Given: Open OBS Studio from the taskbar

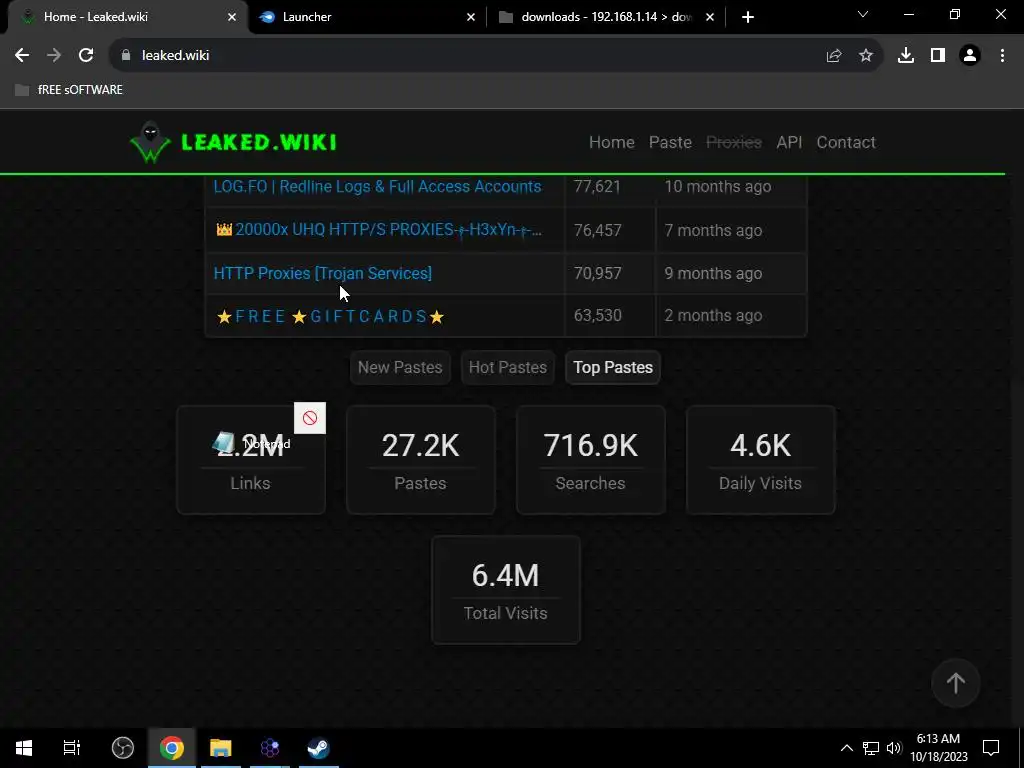Looking at the screenshot, I should [123, 748].
